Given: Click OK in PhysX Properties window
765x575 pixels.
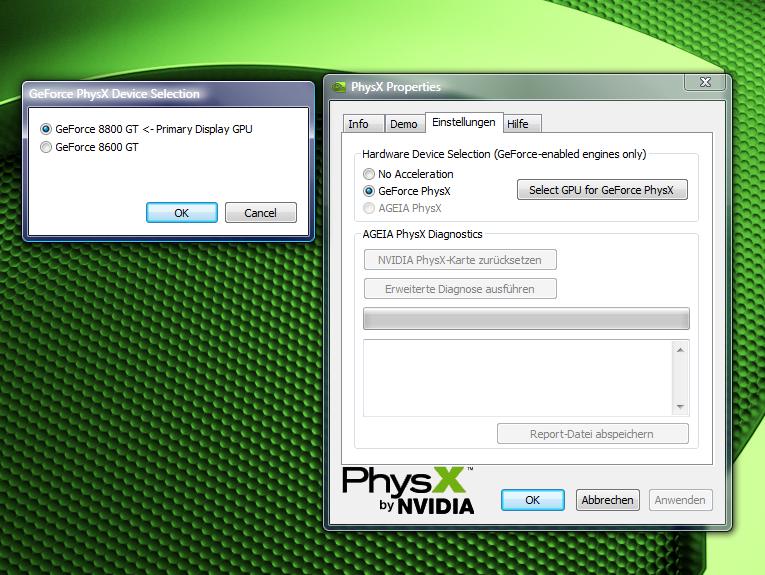Looking at the screenshot, I should tap(532, 500).
